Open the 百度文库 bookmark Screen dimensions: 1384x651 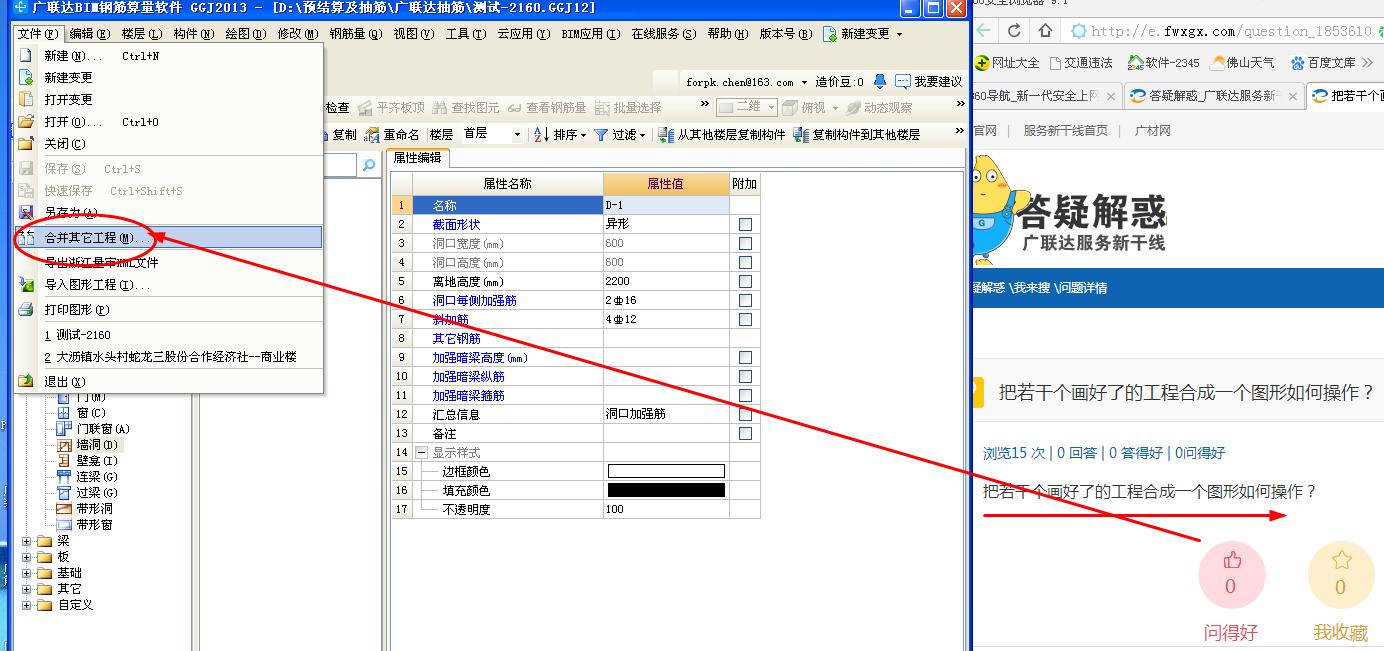tap(1323, 63)
